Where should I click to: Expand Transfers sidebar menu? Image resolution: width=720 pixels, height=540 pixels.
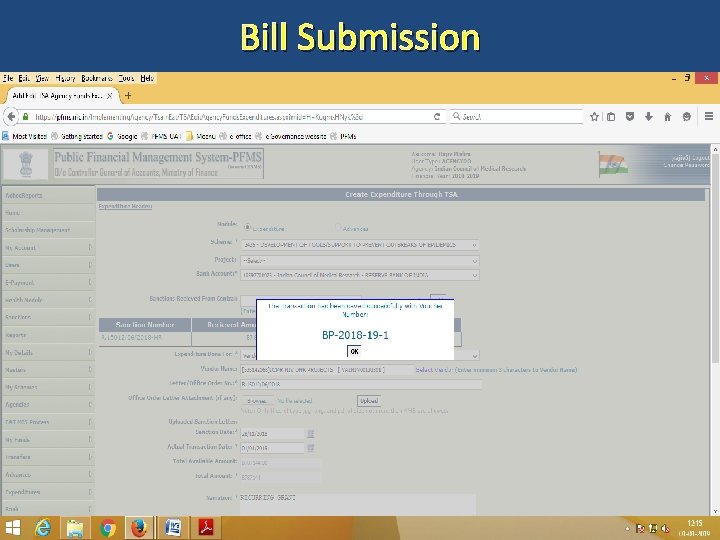[48, 457]
